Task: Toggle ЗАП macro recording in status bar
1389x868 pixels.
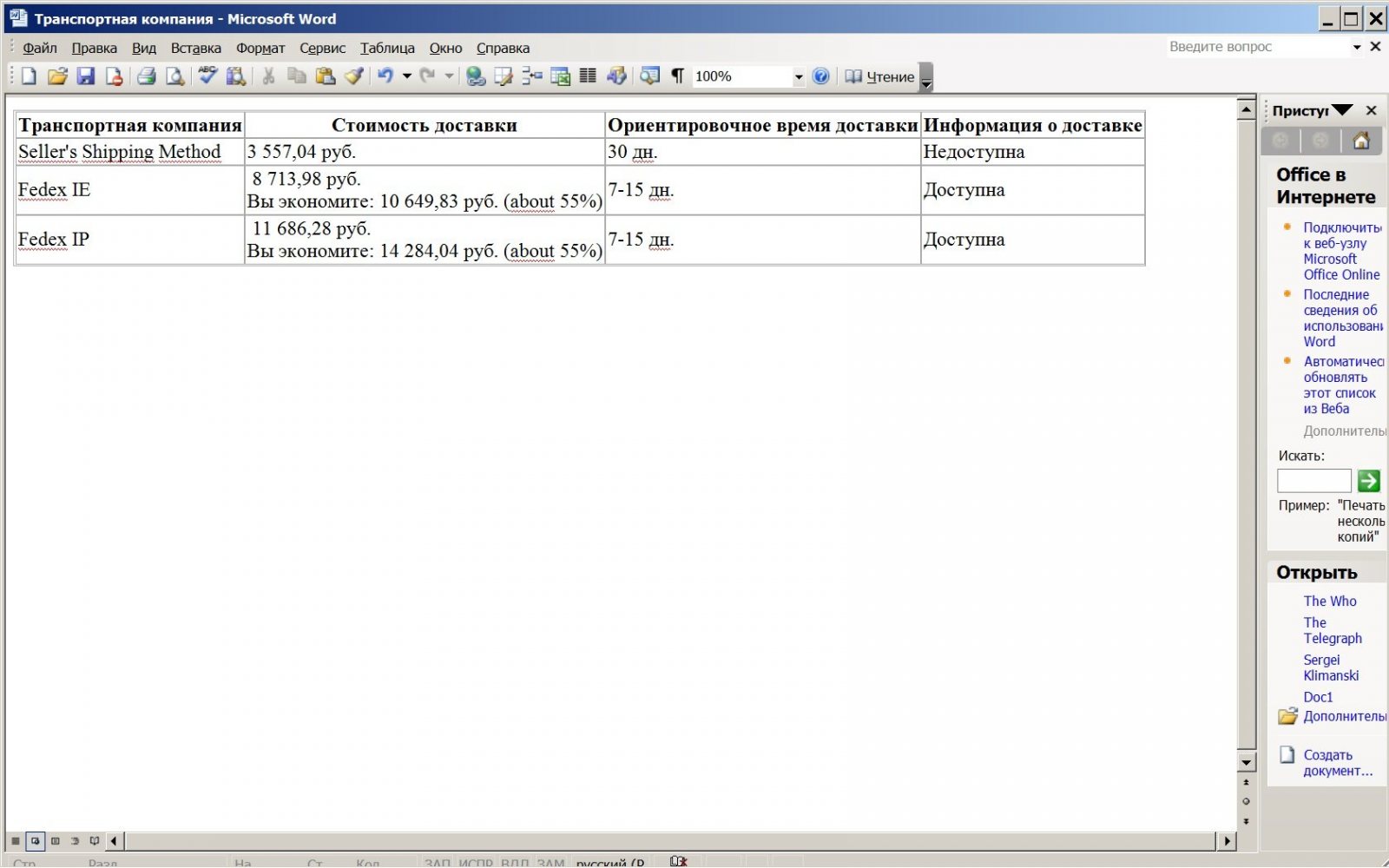Action: pos(437,863)
